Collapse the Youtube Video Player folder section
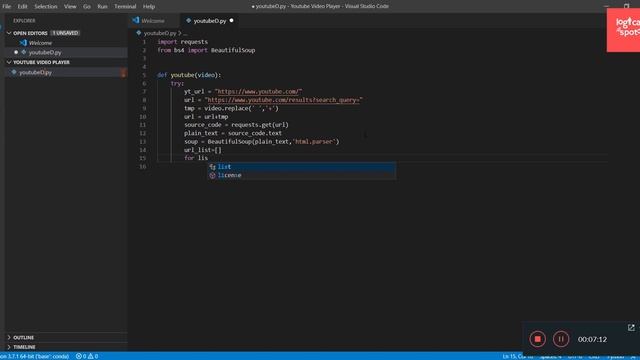 coord(9,62)
